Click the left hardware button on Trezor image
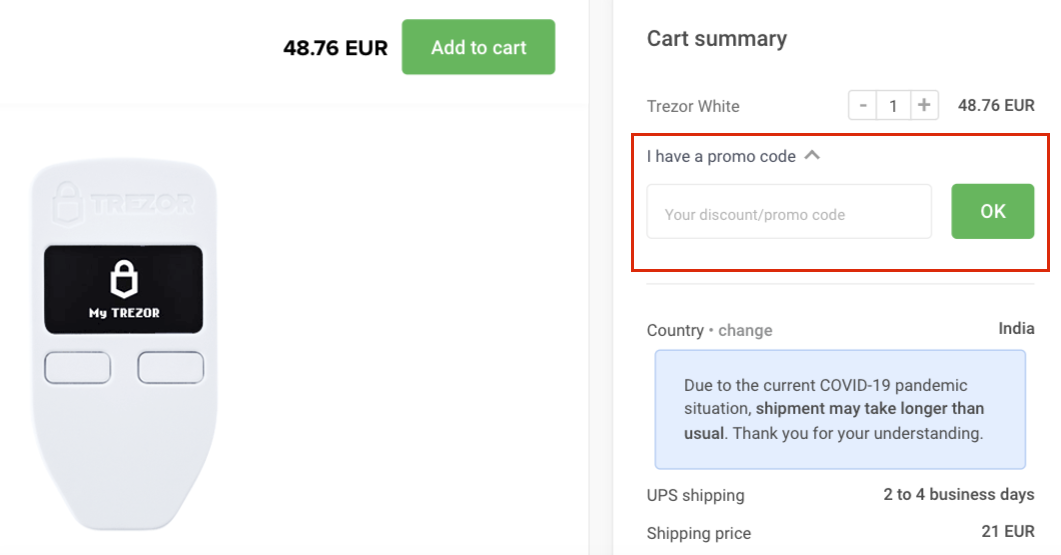The image size is (1061, 555). pyautogui.click(x=78, y=368)
